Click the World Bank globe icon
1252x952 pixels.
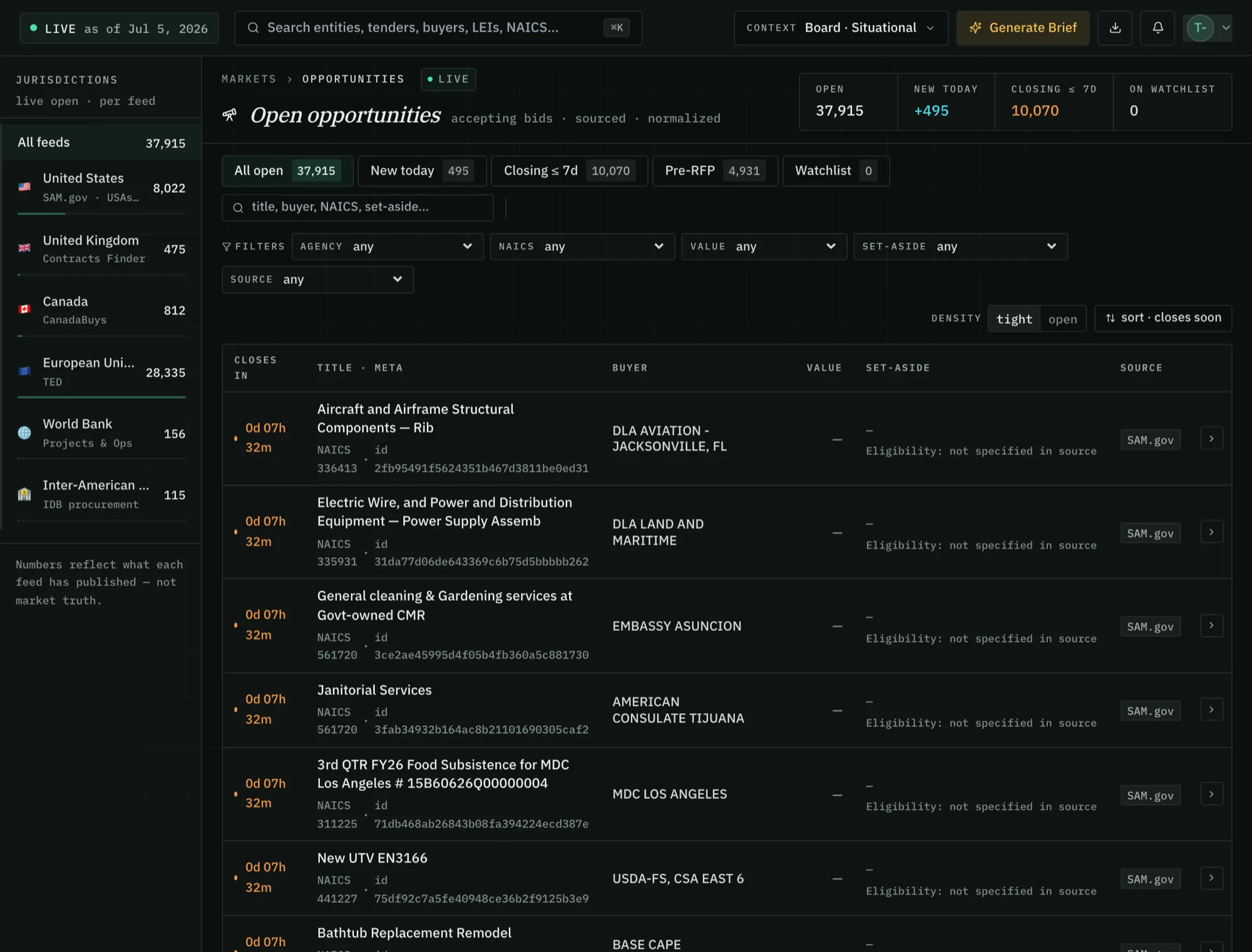(x=24, y=432)
